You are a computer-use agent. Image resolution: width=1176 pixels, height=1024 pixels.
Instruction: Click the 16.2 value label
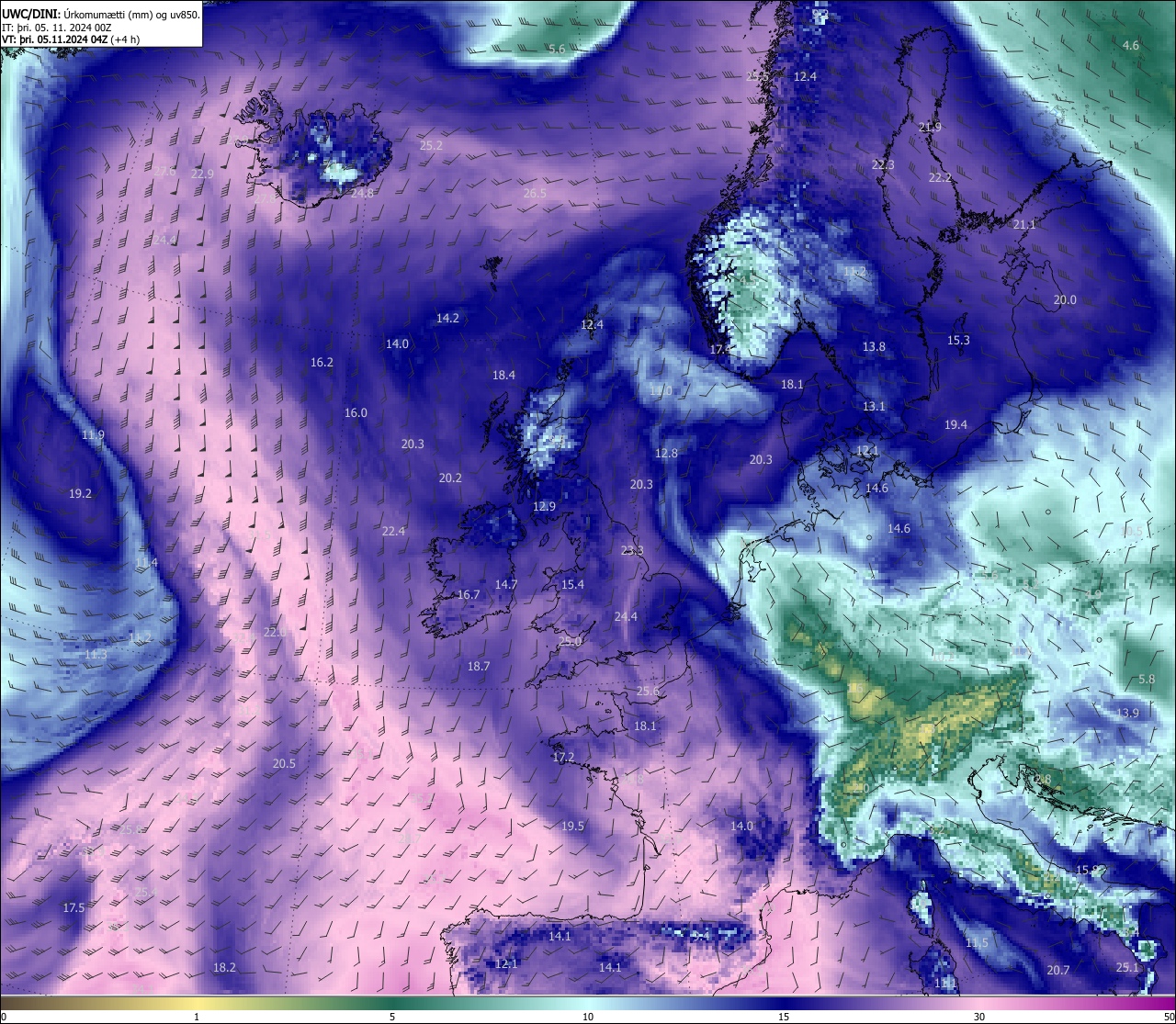coord(322,362)
